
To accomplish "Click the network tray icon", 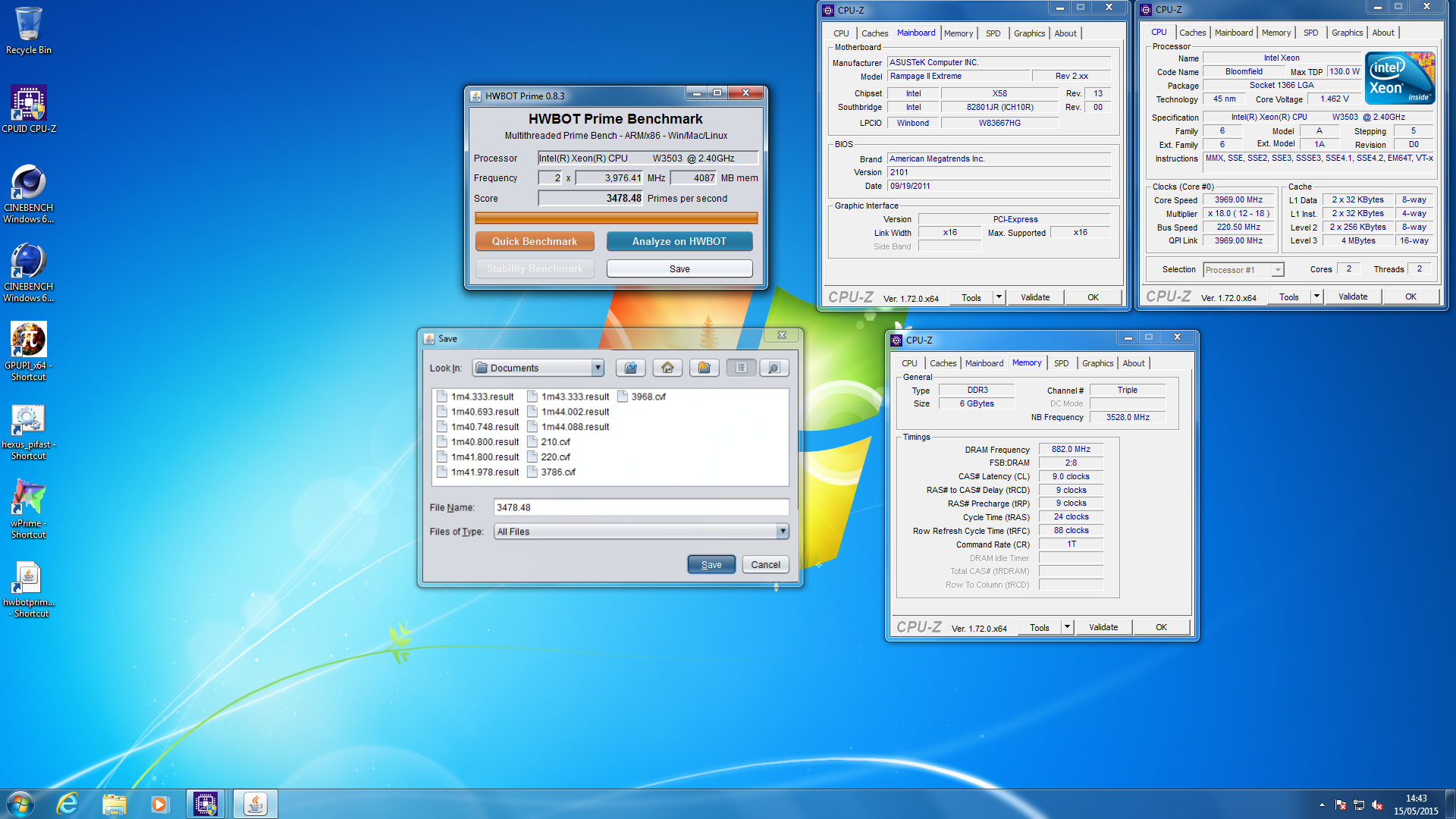I will click(1359, 805).
